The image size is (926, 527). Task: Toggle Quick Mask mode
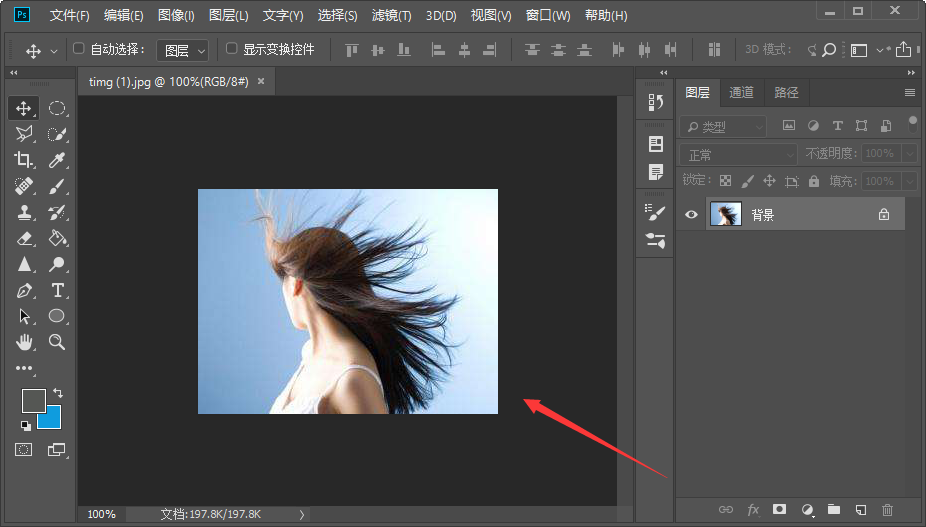pos(24,450)
